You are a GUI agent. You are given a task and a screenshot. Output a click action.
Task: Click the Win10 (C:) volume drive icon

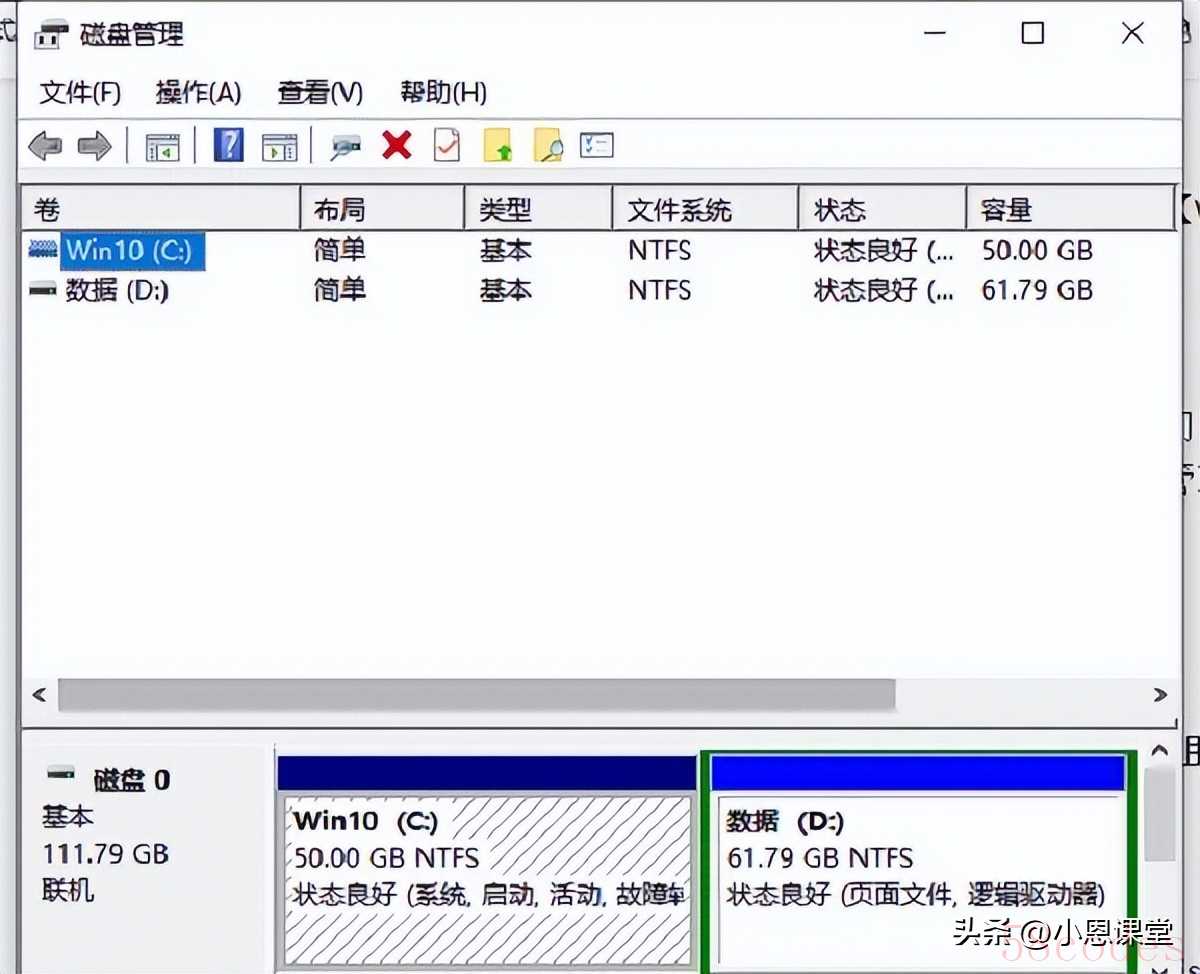tap(44, 249)
